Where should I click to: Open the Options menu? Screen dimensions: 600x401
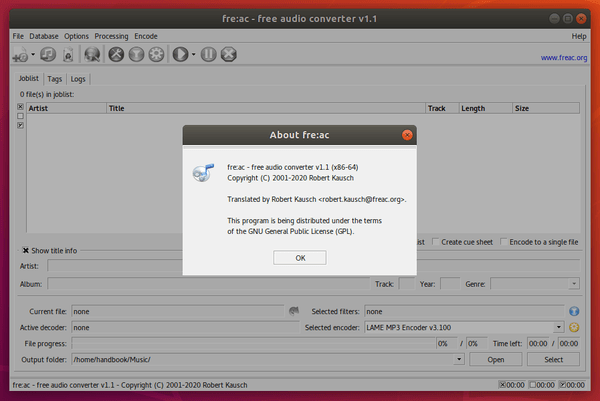76,36
